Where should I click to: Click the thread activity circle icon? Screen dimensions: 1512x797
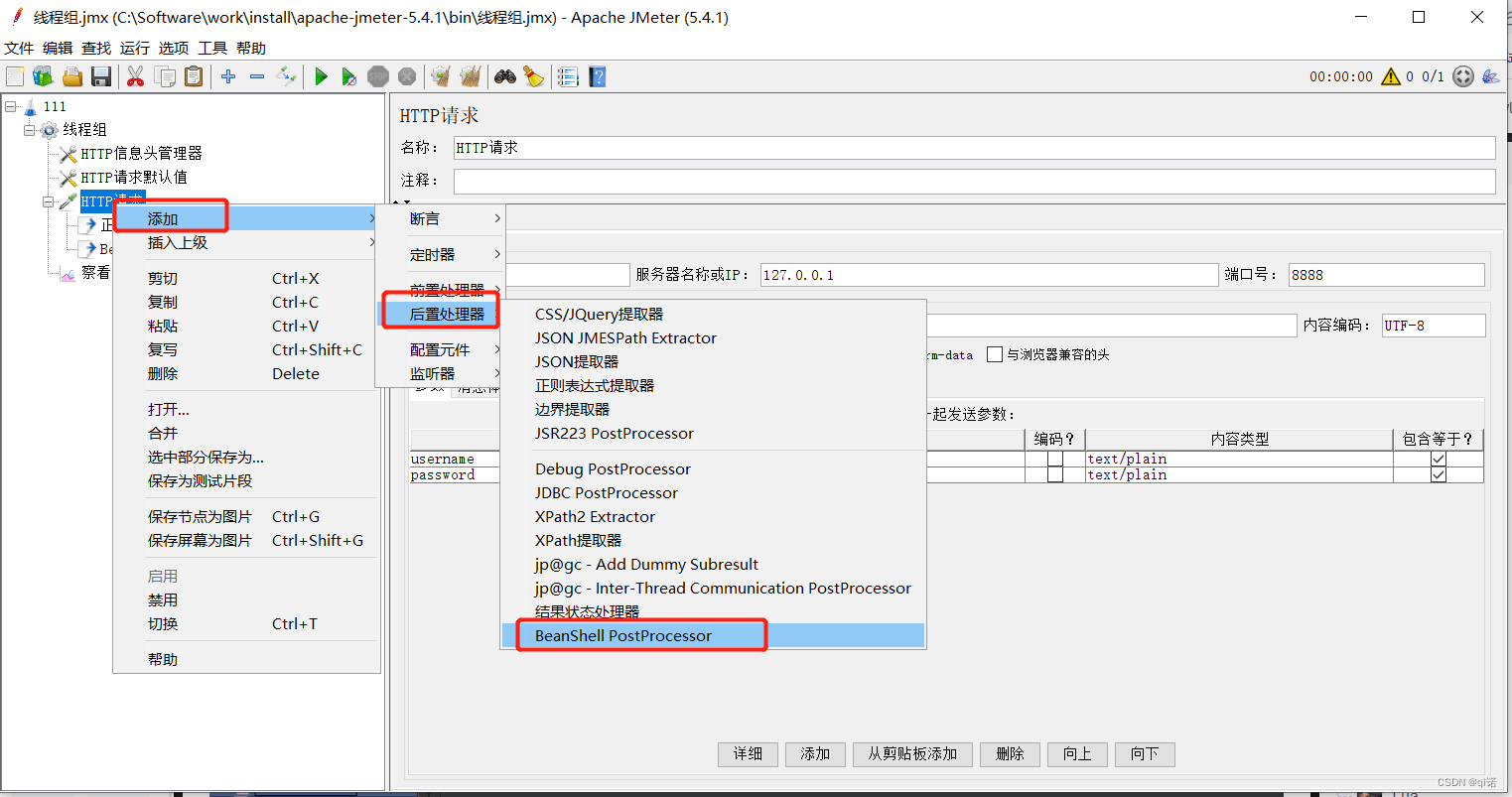(1463, 76)
